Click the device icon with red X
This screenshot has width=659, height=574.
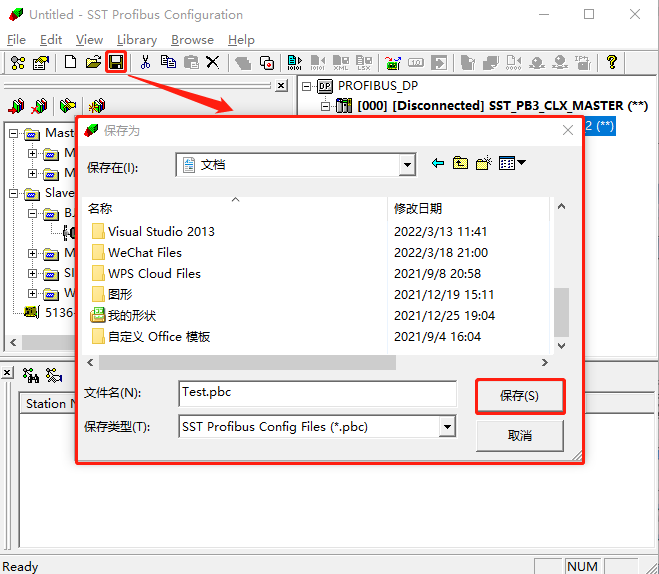click(39, 106)
